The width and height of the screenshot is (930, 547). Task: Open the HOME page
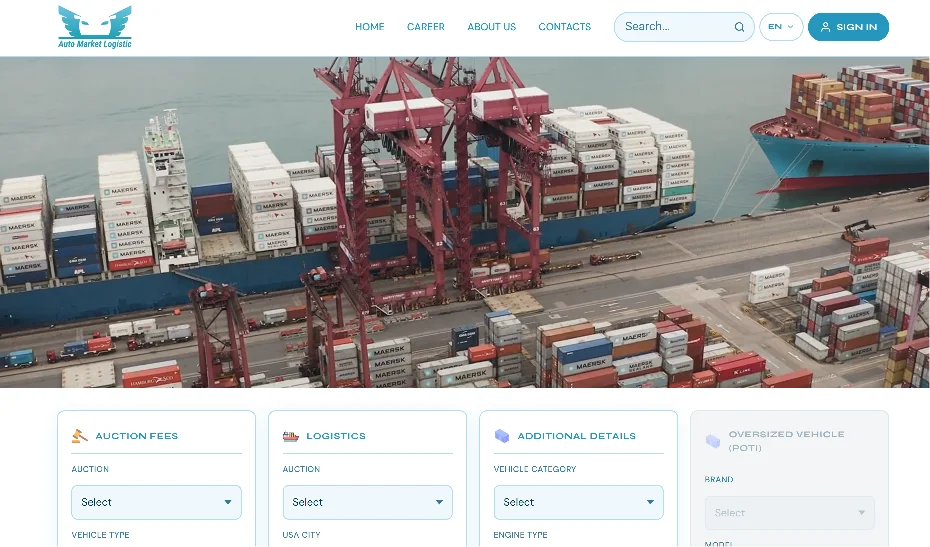click(370, 27)
